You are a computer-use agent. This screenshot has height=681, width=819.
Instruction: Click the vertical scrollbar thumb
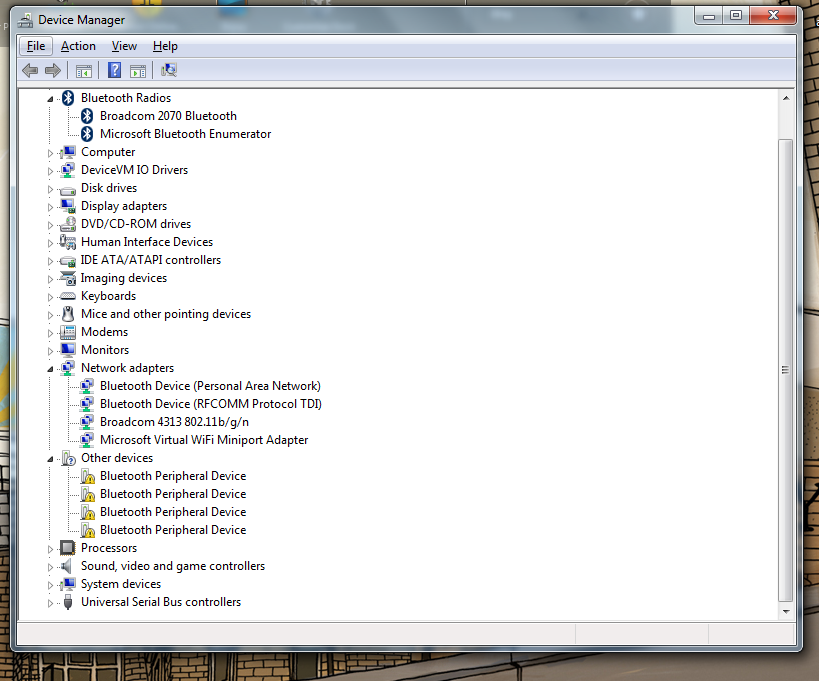(x=786, y=370)
